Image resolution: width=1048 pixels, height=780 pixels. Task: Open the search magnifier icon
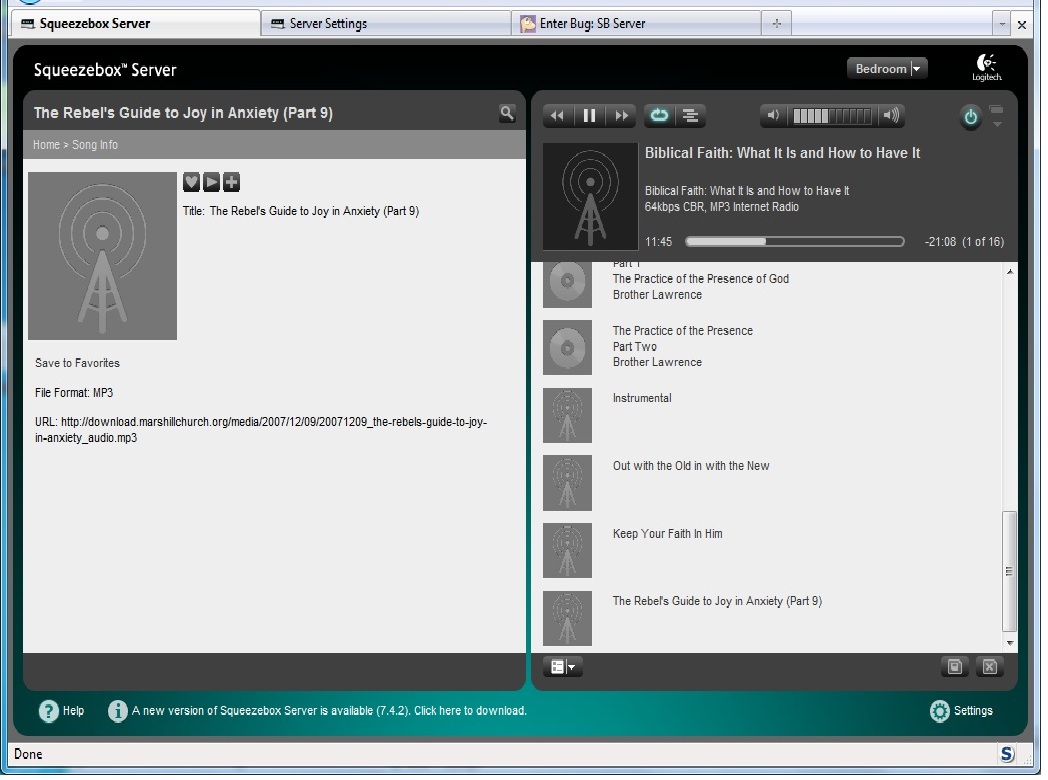[x=507, y=113]
